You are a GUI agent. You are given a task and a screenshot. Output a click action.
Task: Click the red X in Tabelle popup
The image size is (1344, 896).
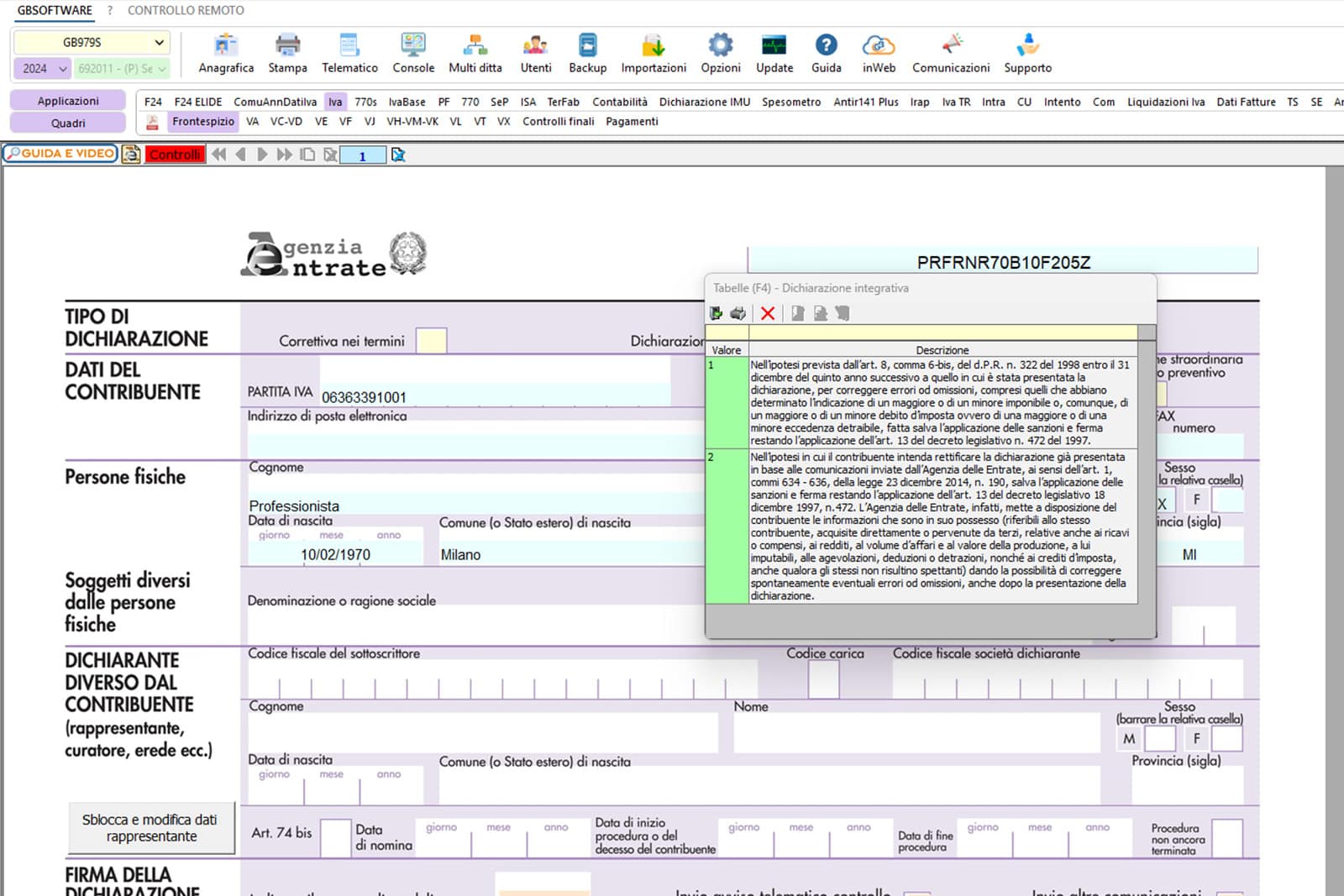[768, 313]
